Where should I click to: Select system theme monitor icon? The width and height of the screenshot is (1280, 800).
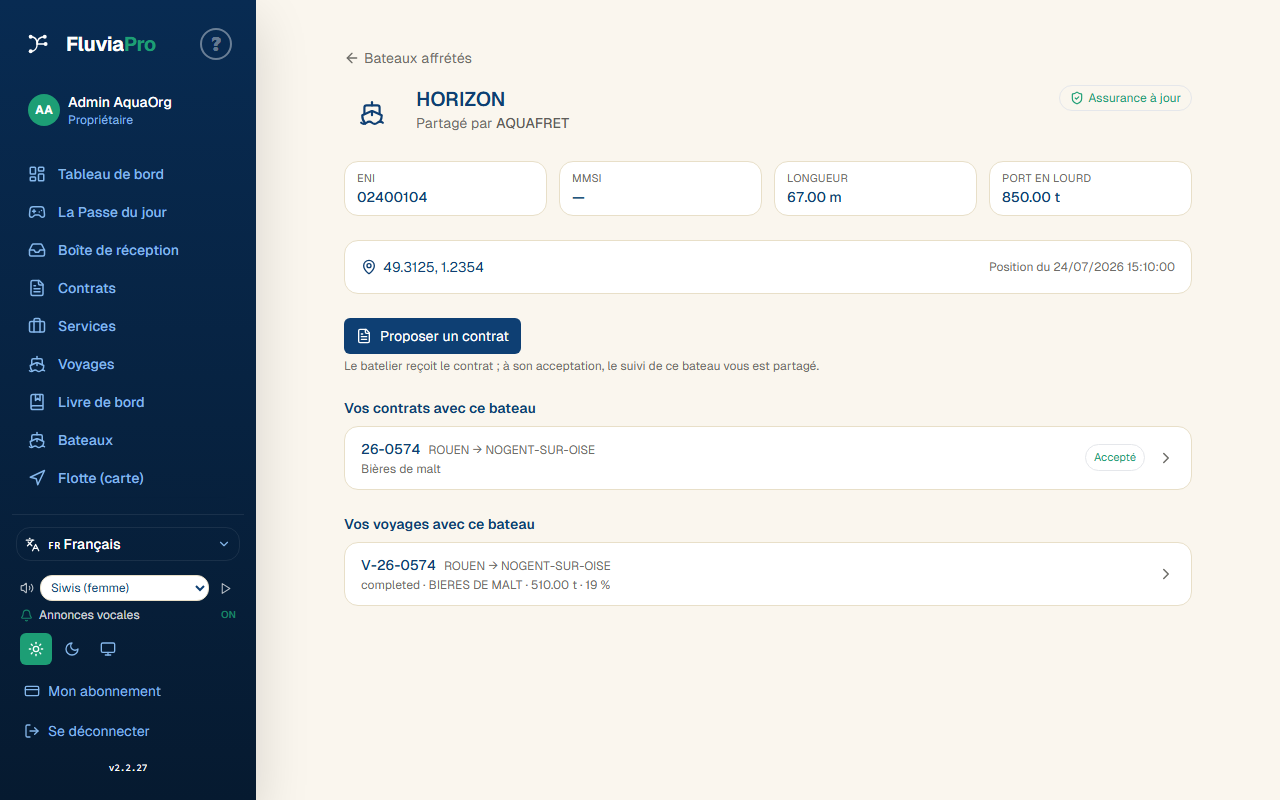pyautogui.click(x=108, y=649)
